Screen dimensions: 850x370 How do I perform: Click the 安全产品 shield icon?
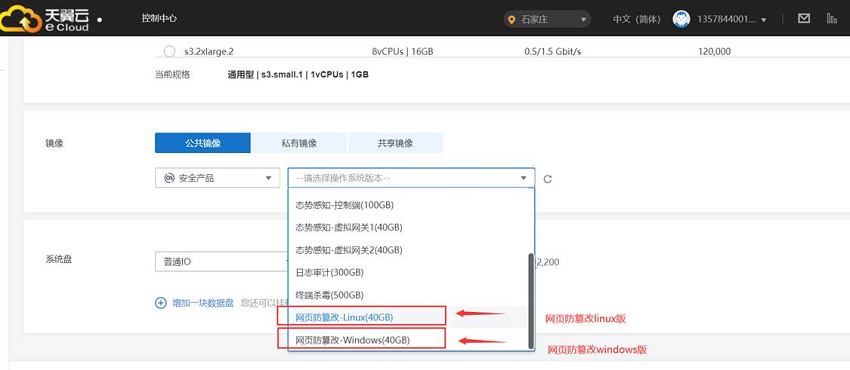click(x=170, y=178)
